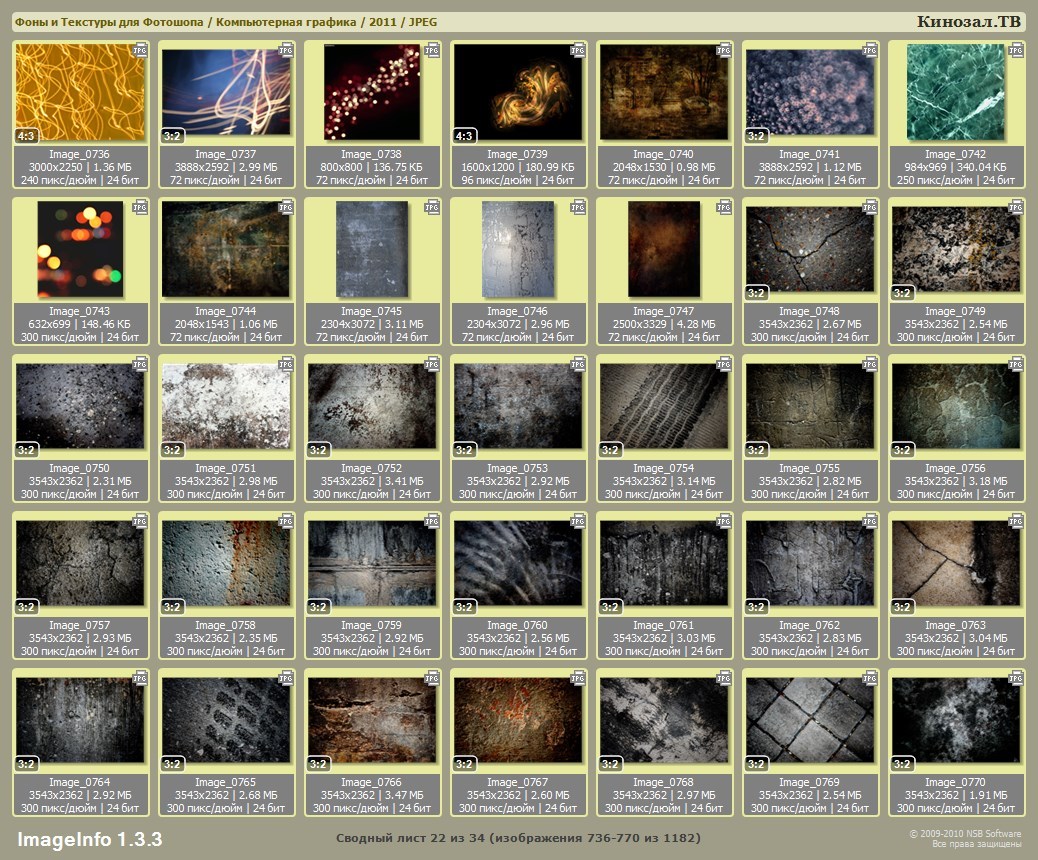
Task: Click the JPG badge on Image_0770
Action: click(x=1016, y=678)
